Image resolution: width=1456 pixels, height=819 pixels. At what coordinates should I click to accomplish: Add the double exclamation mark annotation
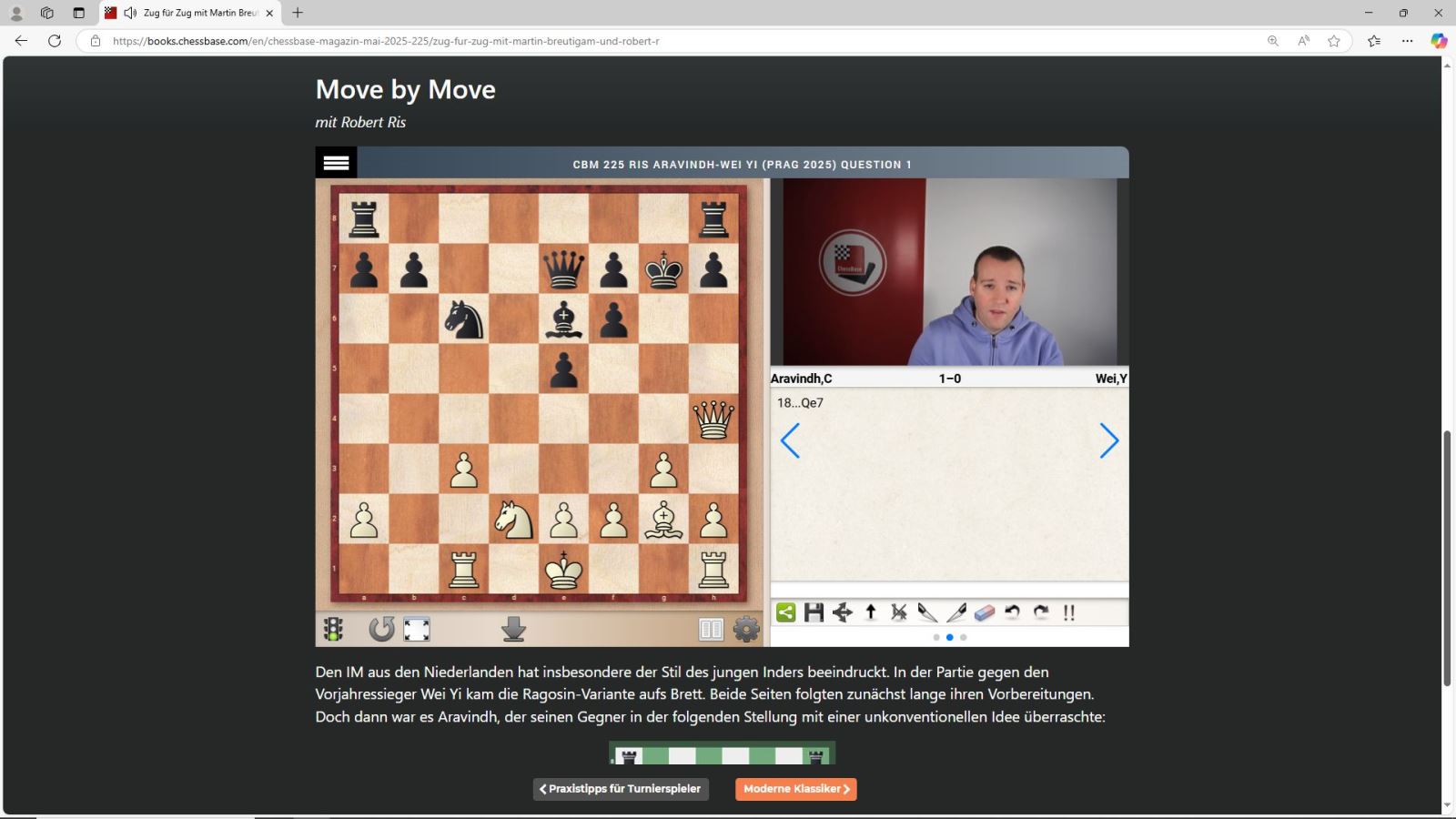click(x=1069, y=612)
